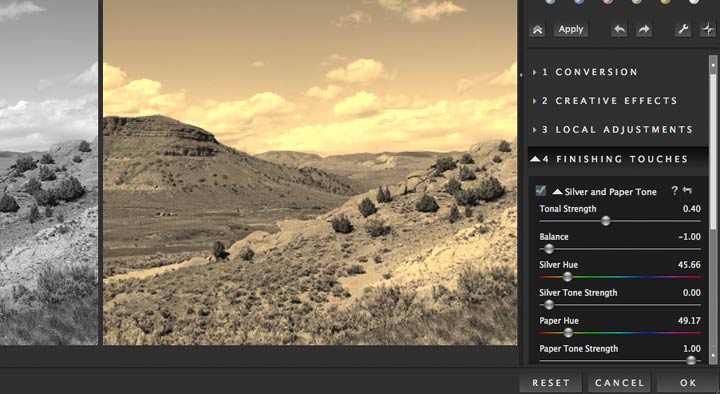Click the panel scrollbar down arrow
Screen dimensions: 720x394
(713, 355)
